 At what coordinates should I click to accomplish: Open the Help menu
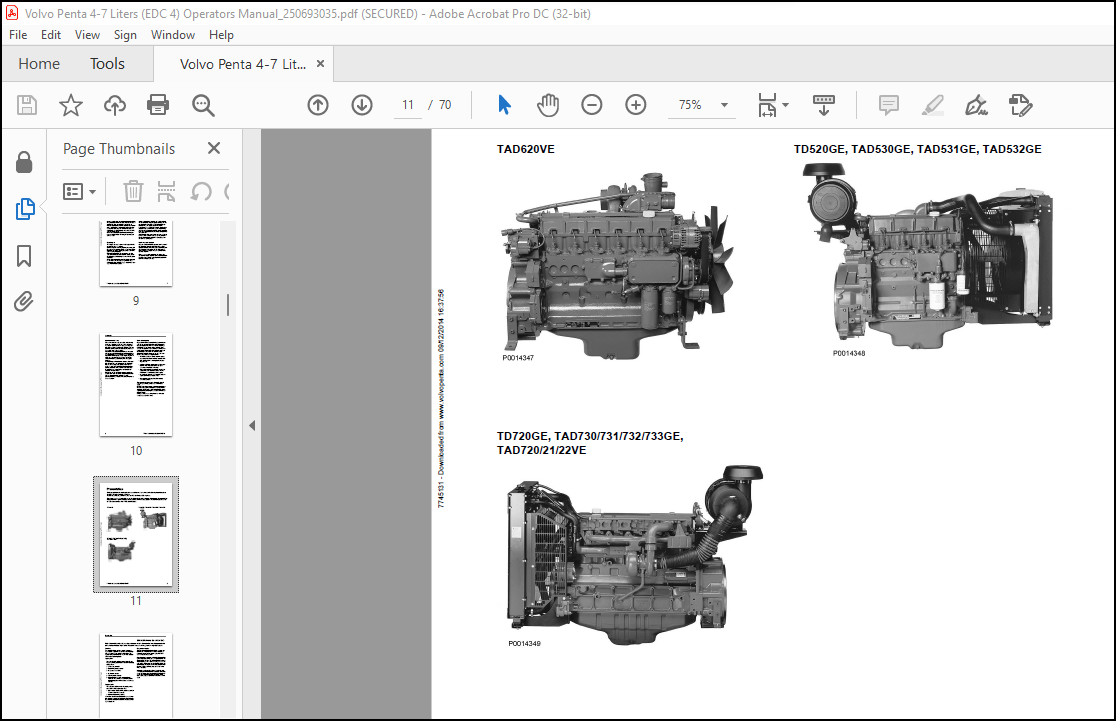221,35
